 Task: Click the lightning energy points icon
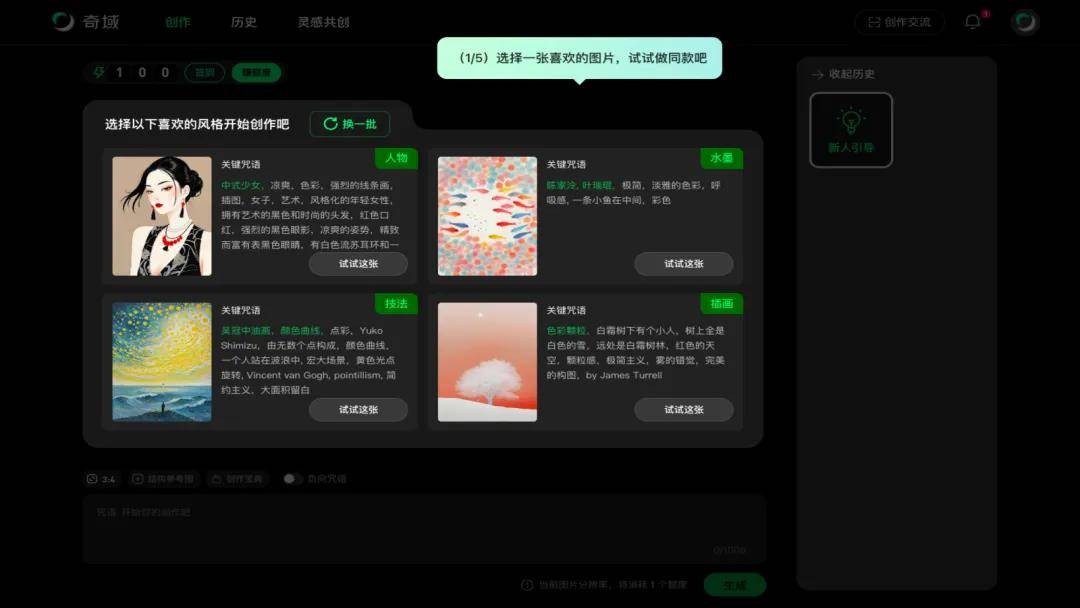pos(98,72)
